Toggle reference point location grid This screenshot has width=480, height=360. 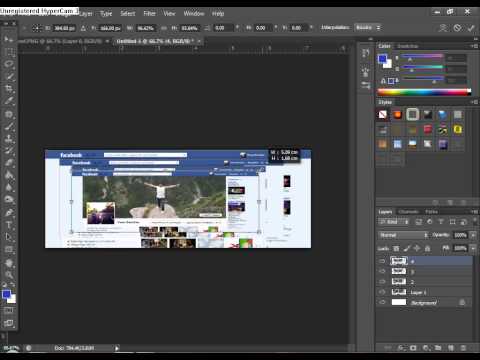pos(36,28)
